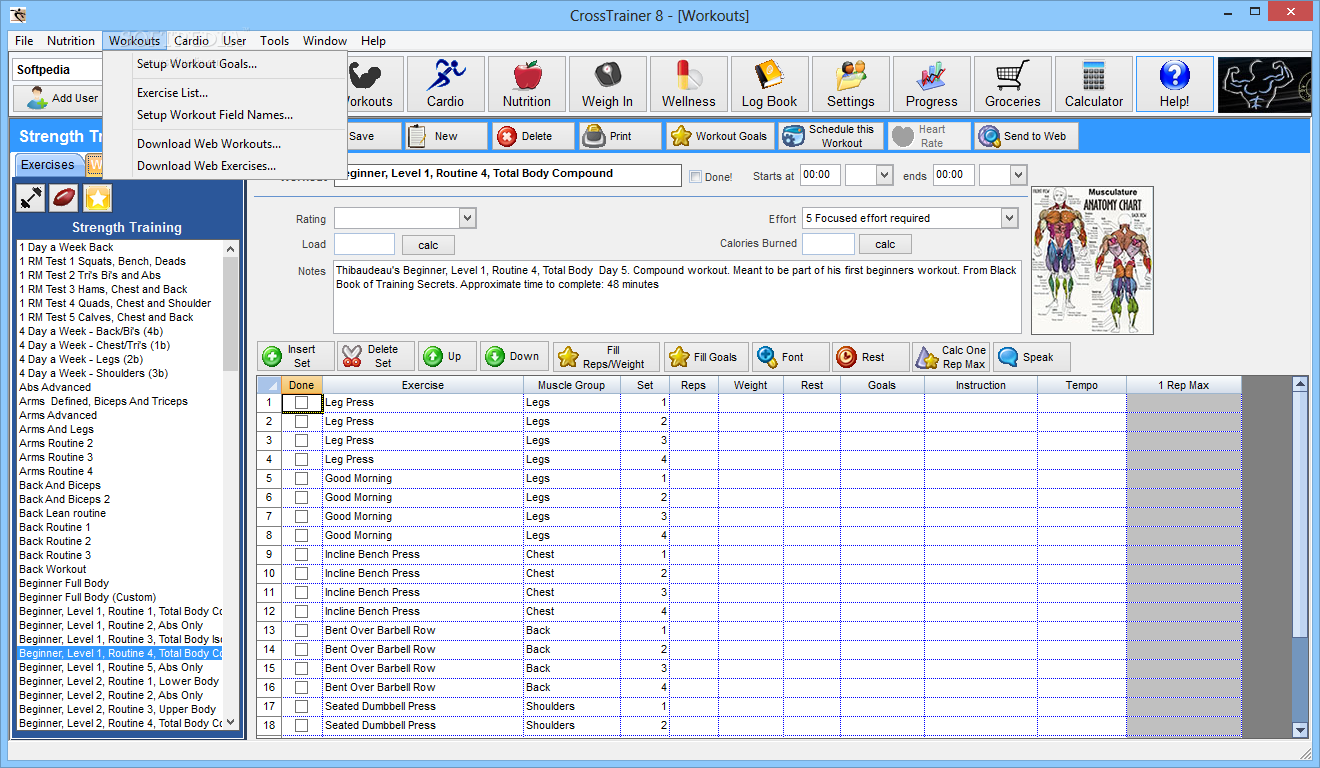Viewport: 1320px width, 768px height.
Task: Select the dumbbell icon in sidebar
Action: (31, 198)
